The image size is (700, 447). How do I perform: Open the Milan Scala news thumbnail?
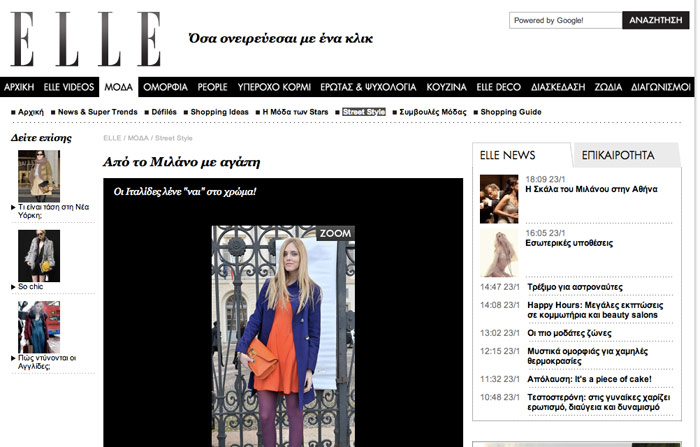(499, 199)
